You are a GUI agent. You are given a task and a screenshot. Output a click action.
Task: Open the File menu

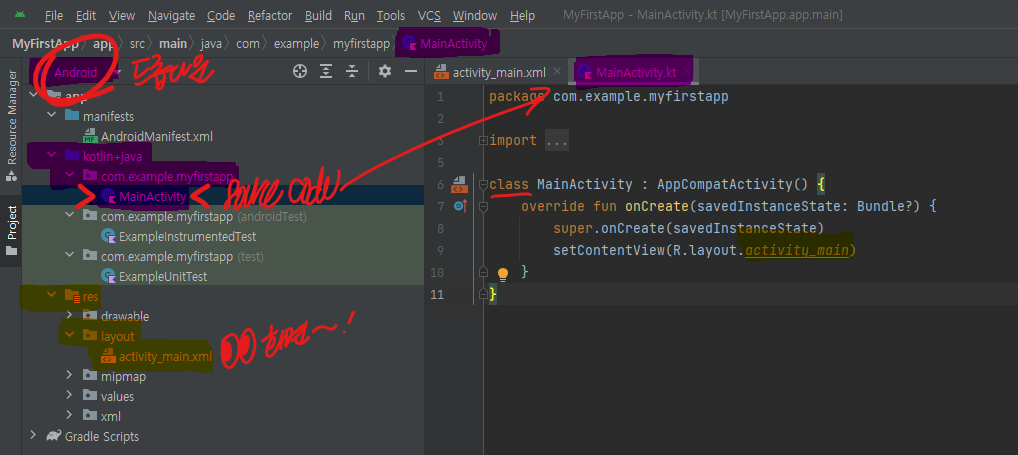[54, 16]
